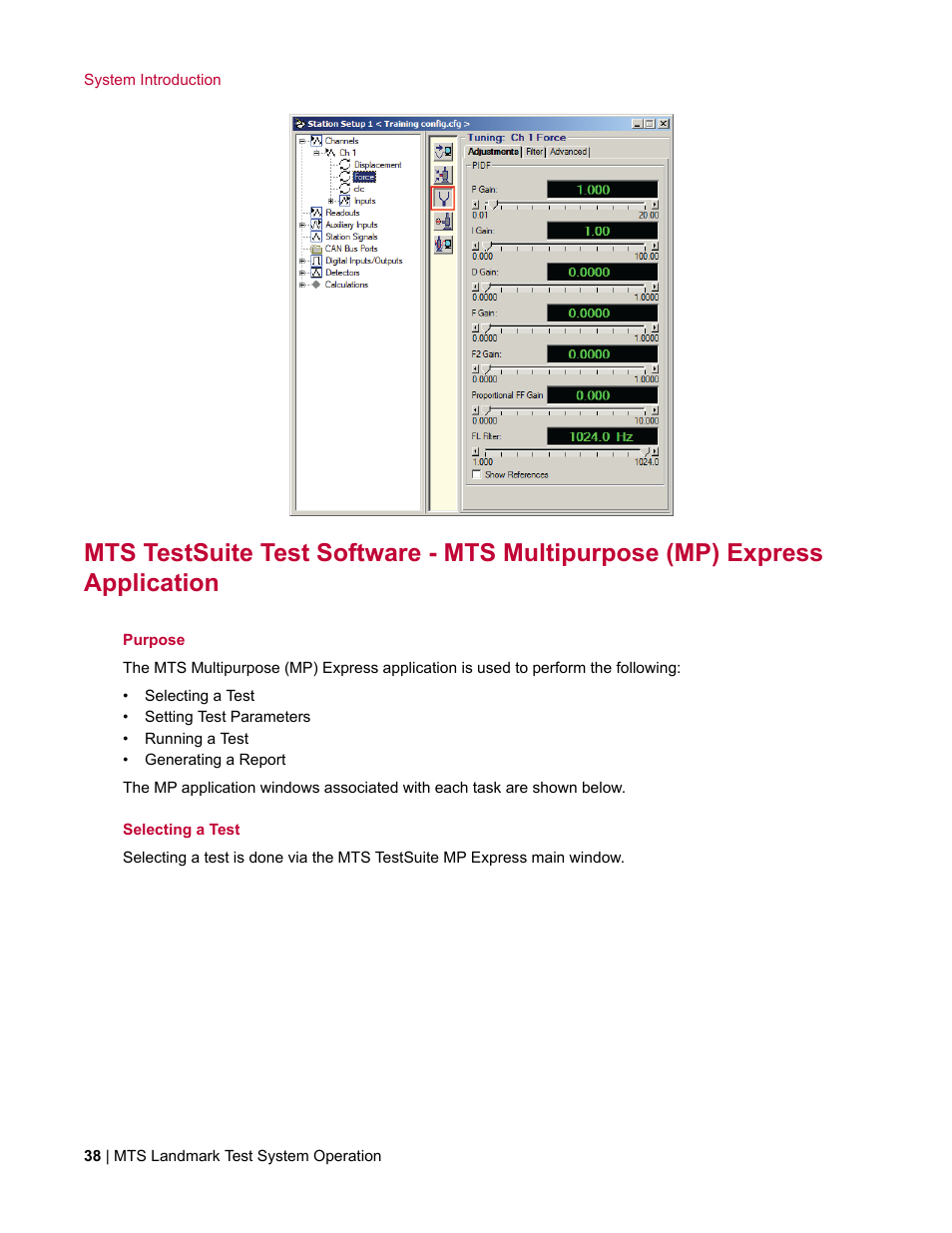The height and width of the screenshot is (1233, 952).
Task: Click the I Gain value field showing 1.00
Action: (602, 231)
